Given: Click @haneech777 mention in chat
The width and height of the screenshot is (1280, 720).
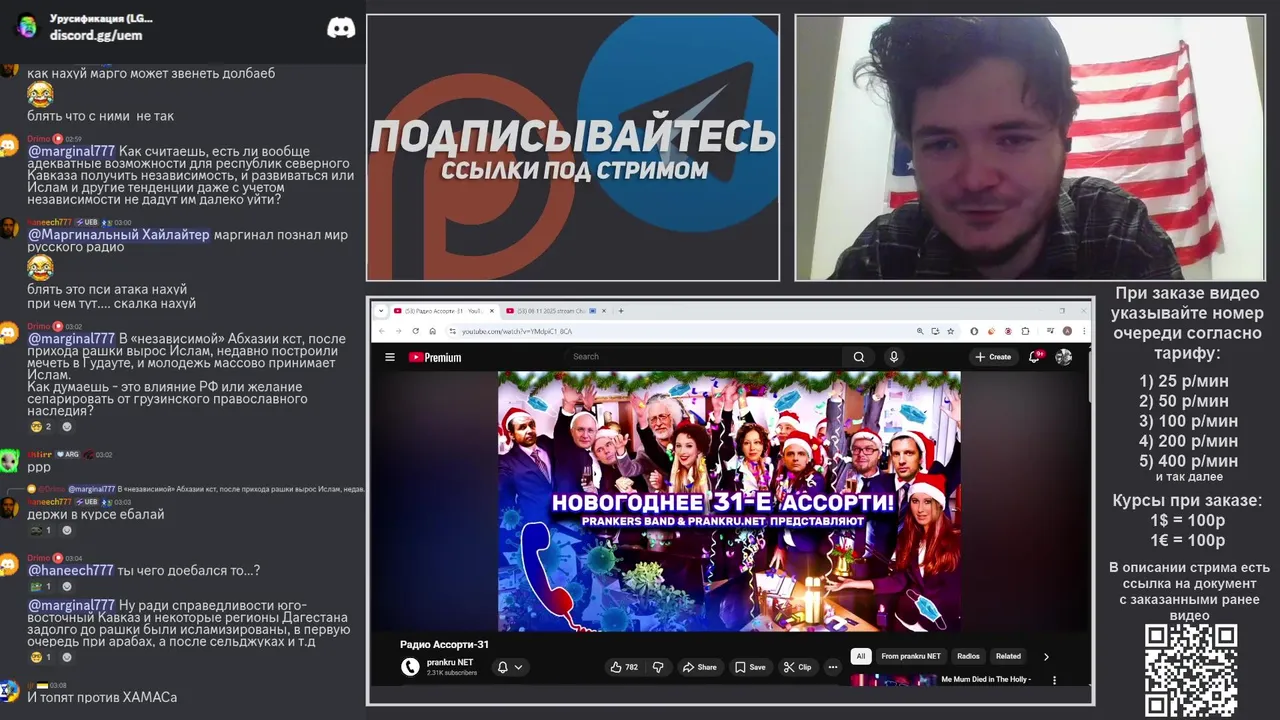Looking at the screenshot, I should [x=71, y=570].
